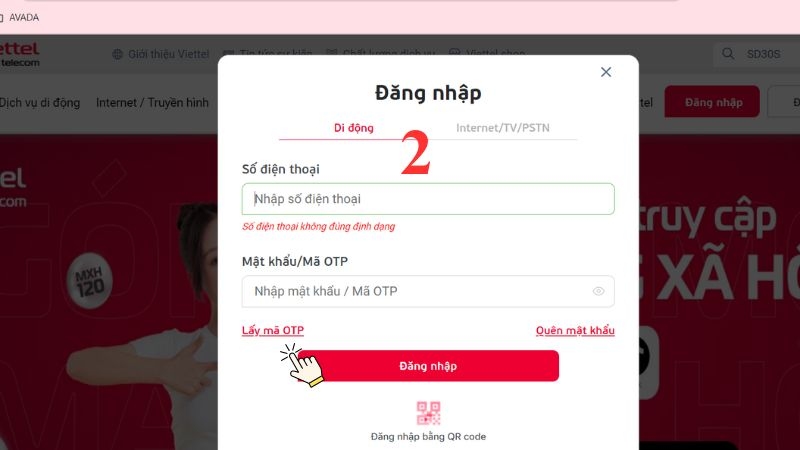This screenshot has width=800, height=450.
Task: Open the Dịch vụ di động menu
Action: (x=40, y=103)
